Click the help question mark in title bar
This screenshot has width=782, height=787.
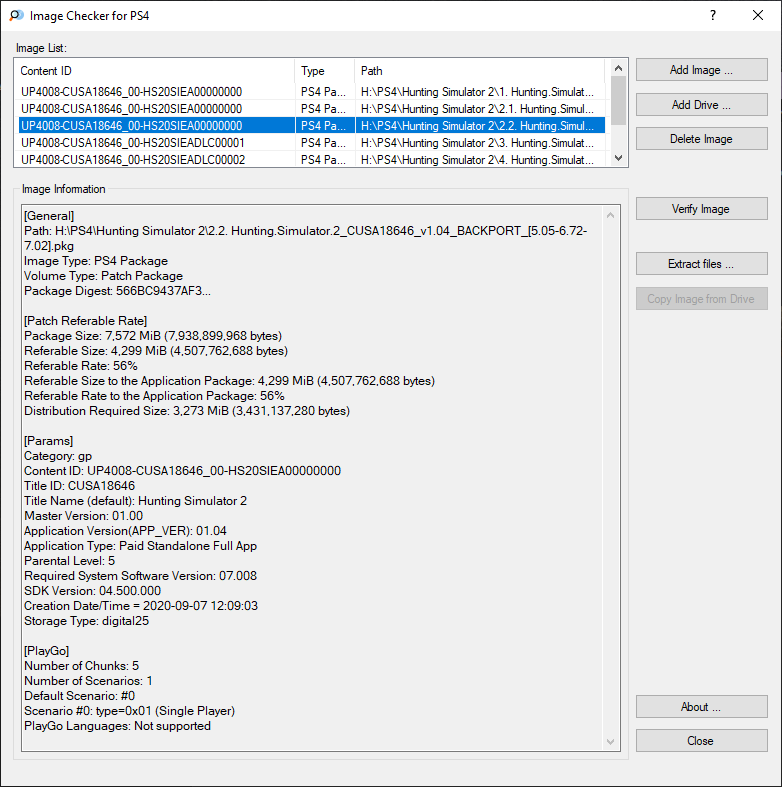coord(713,15)
